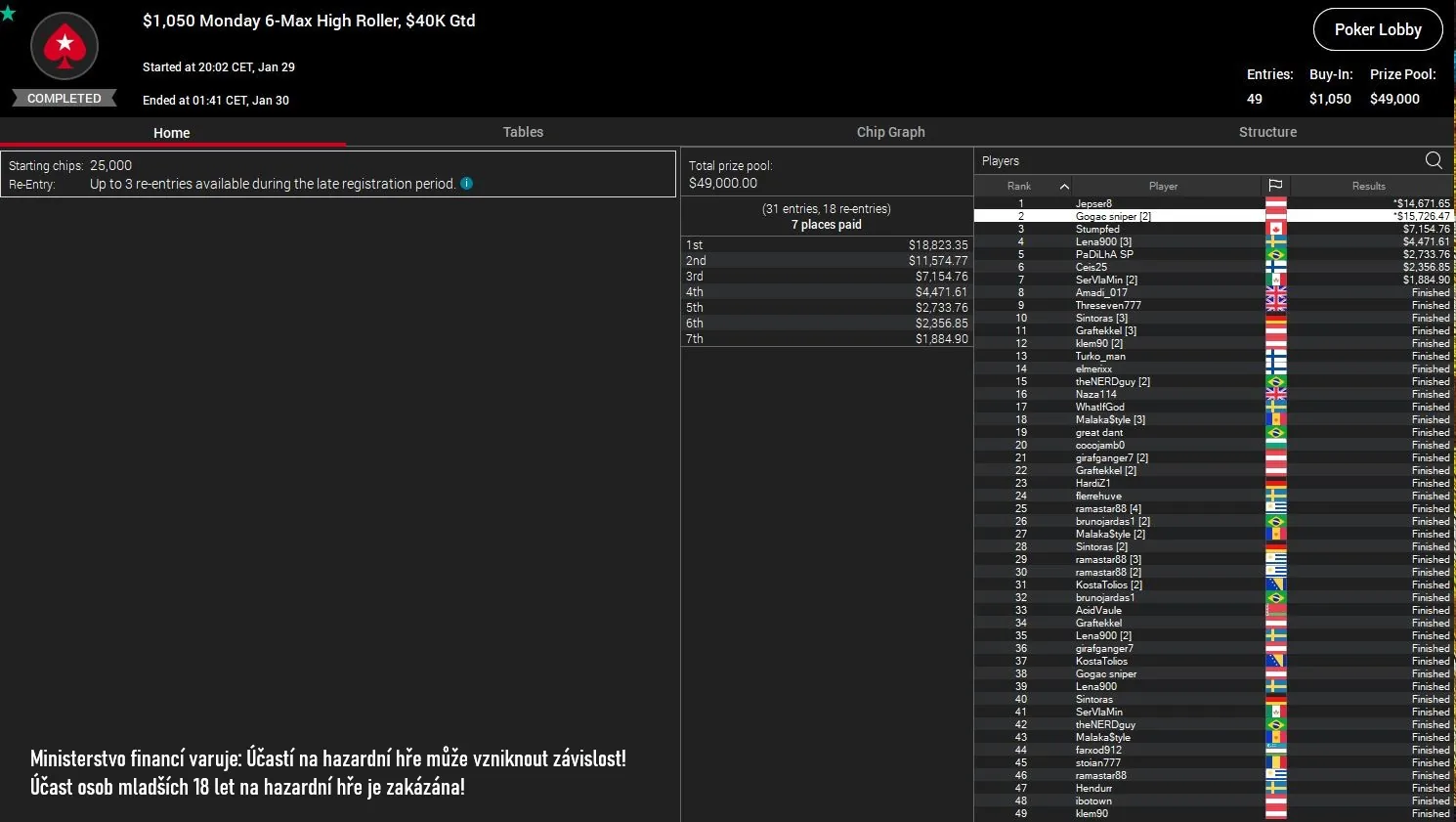Switch to the Tables tab
Screen dimensions: 1456x822
523,132
